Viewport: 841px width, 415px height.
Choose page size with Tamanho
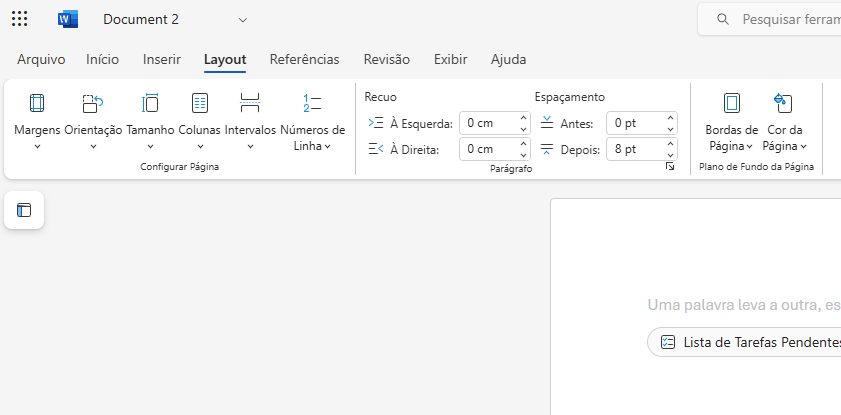click(150, 120)
